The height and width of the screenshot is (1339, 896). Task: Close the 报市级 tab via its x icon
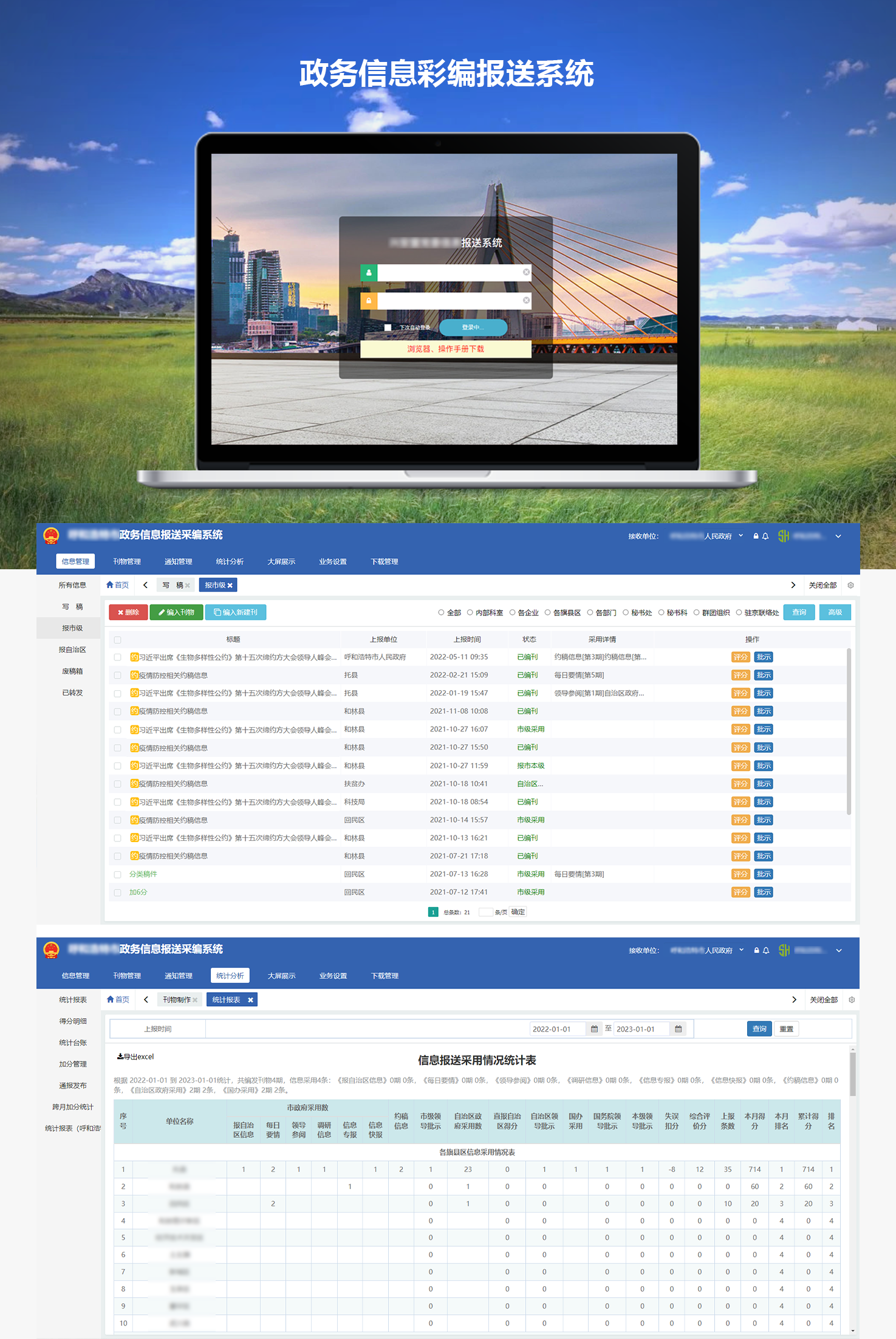point(230,586)
